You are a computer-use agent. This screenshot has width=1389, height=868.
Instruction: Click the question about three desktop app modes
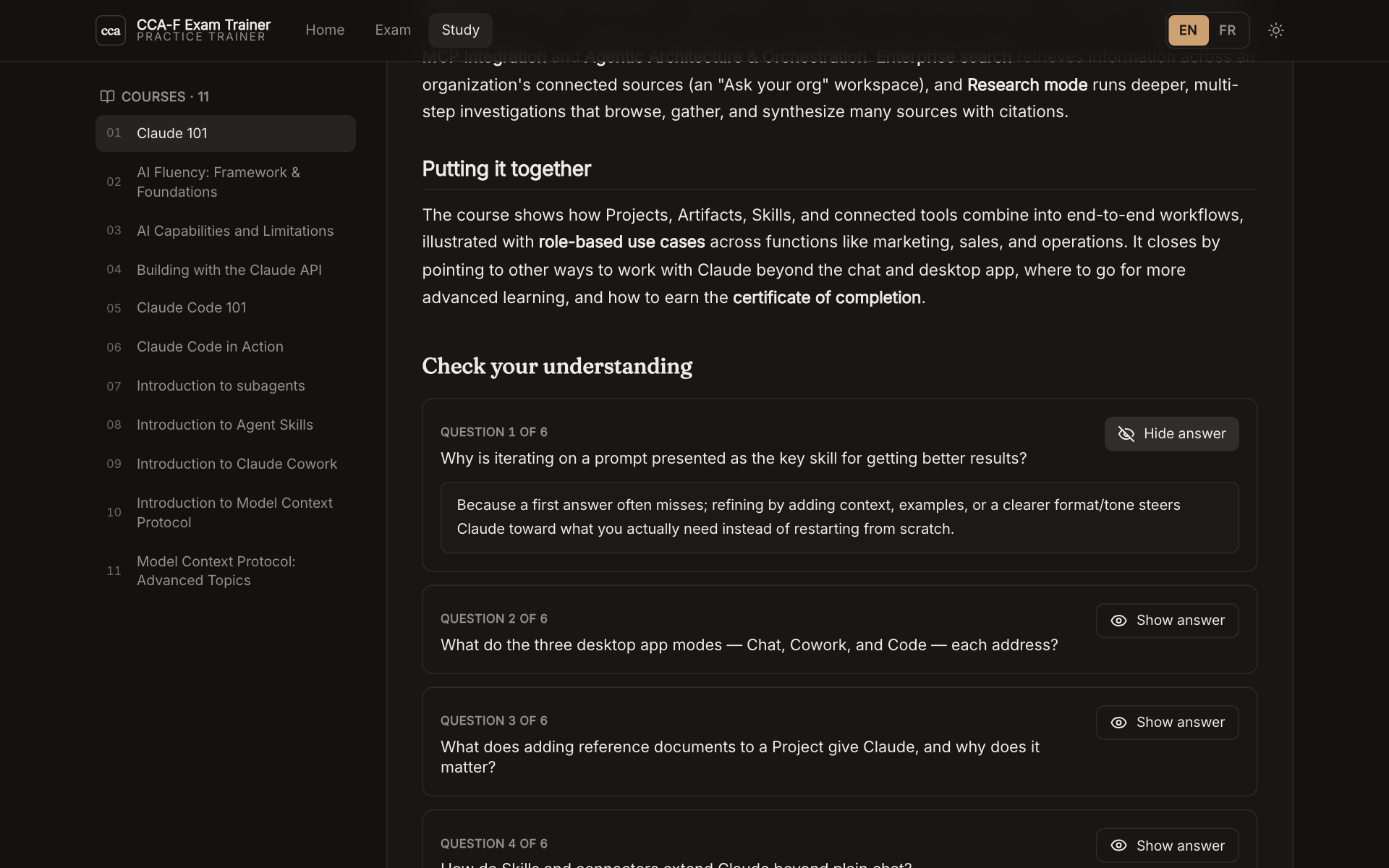(x=749, y=645)
